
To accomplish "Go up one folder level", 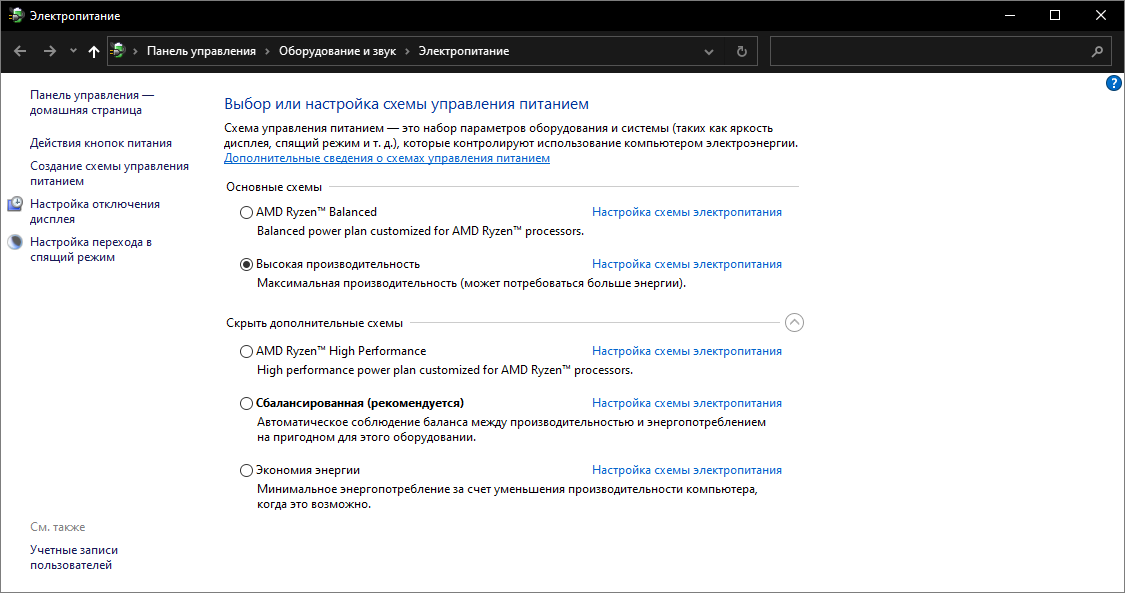I will pyautogui.click(x=94, y=51).
